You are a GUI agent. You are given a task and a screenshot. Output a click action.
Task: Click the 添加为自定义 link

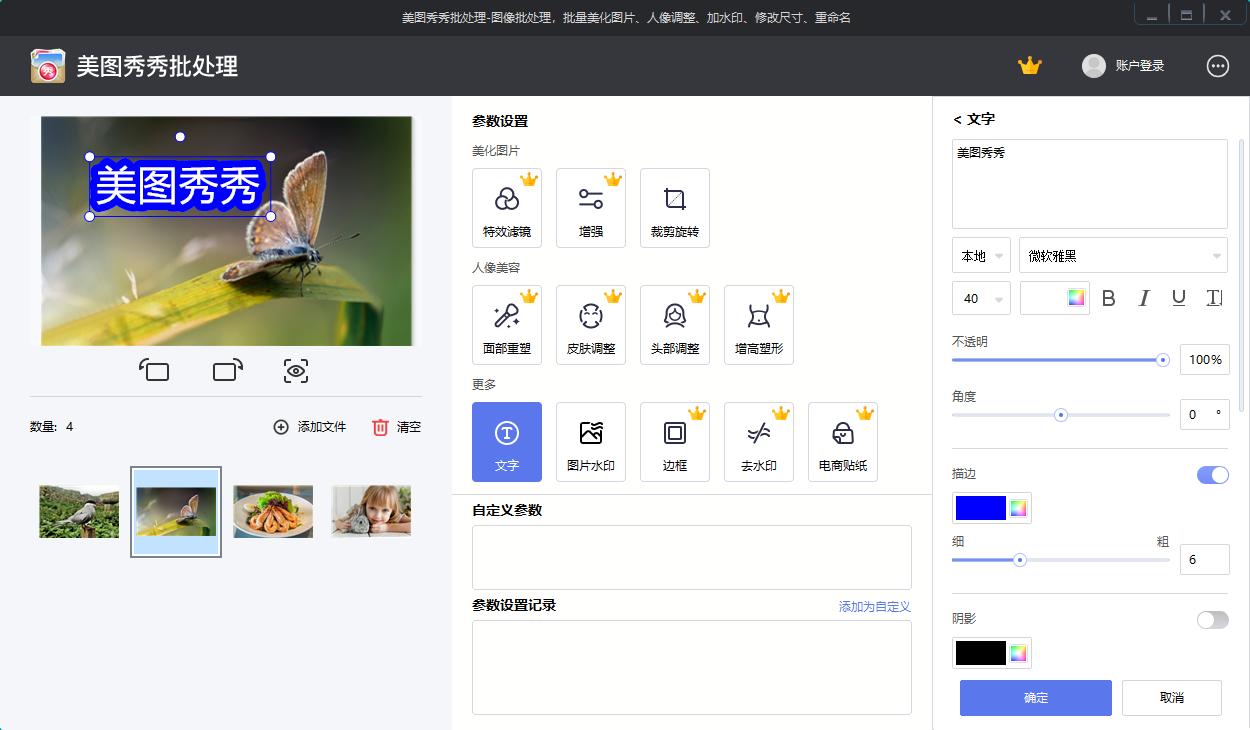coord(875,607)
